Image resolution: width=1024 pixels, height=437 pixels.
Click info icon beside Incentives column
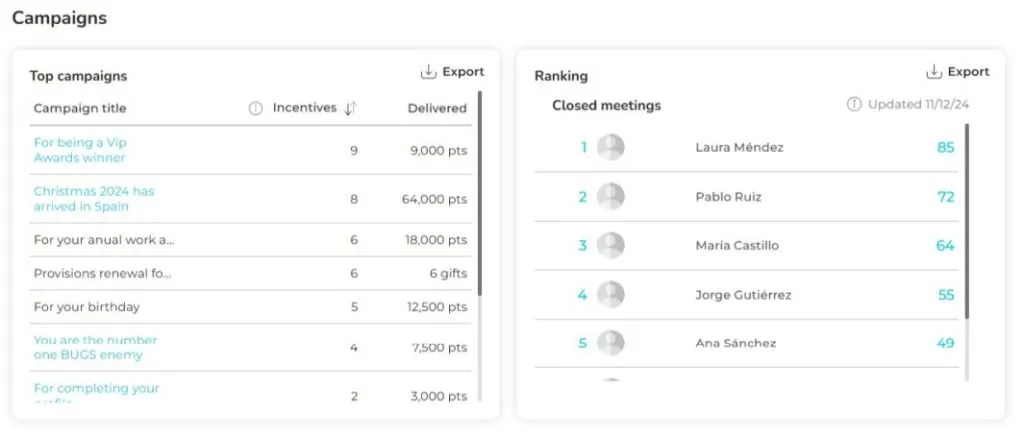(256, 108)
